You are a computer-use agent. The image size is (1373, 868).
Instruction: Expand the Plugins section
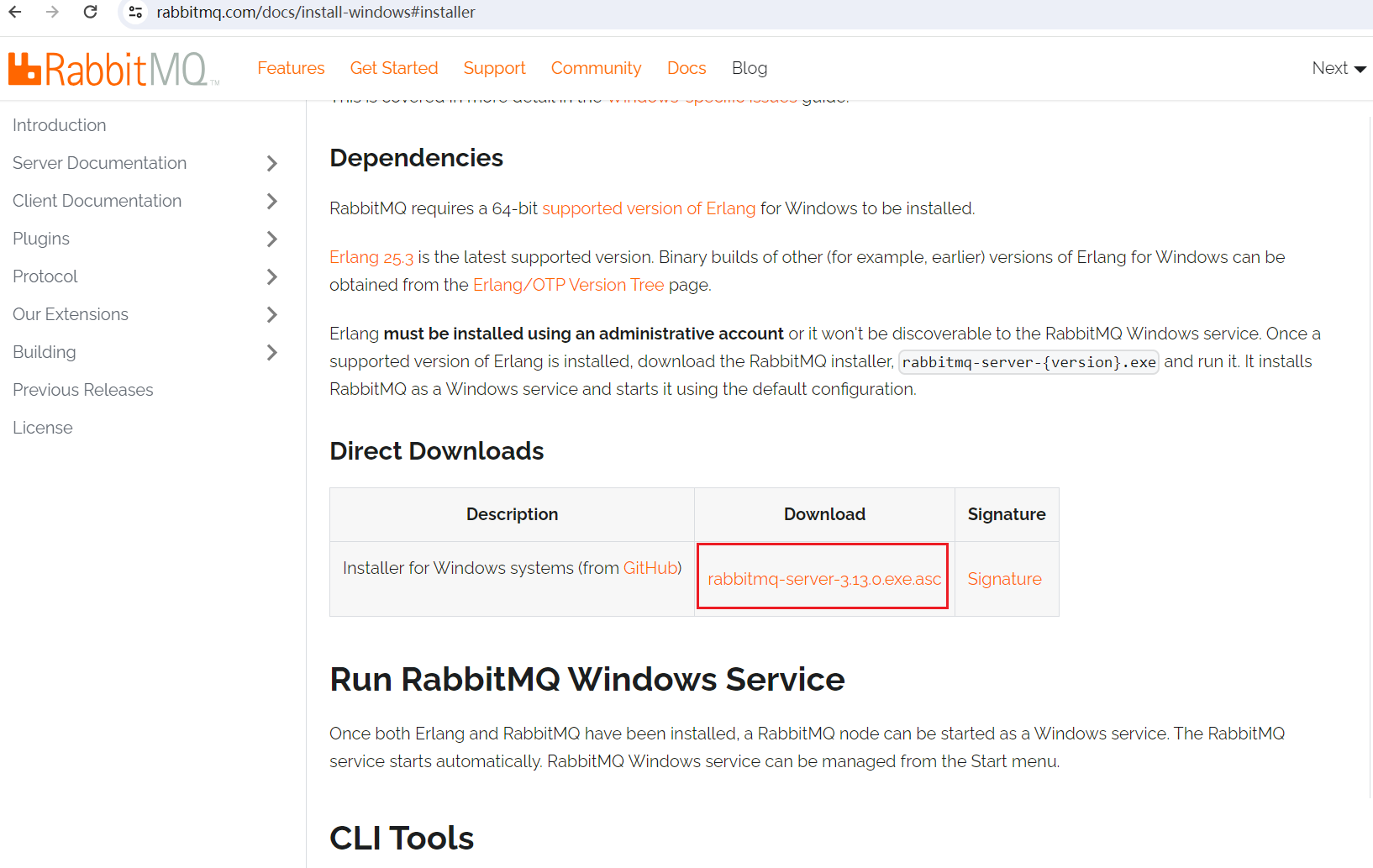click(271, 239)
